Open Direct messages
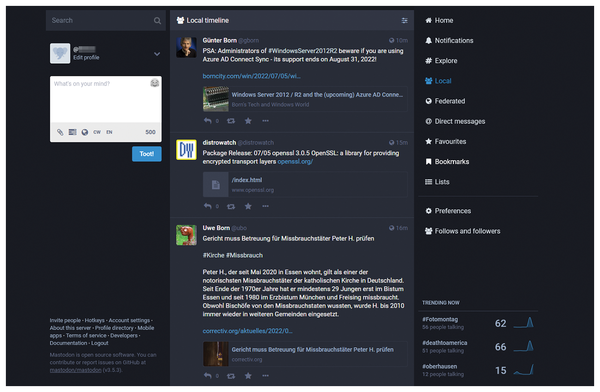 tap(455, 121)
